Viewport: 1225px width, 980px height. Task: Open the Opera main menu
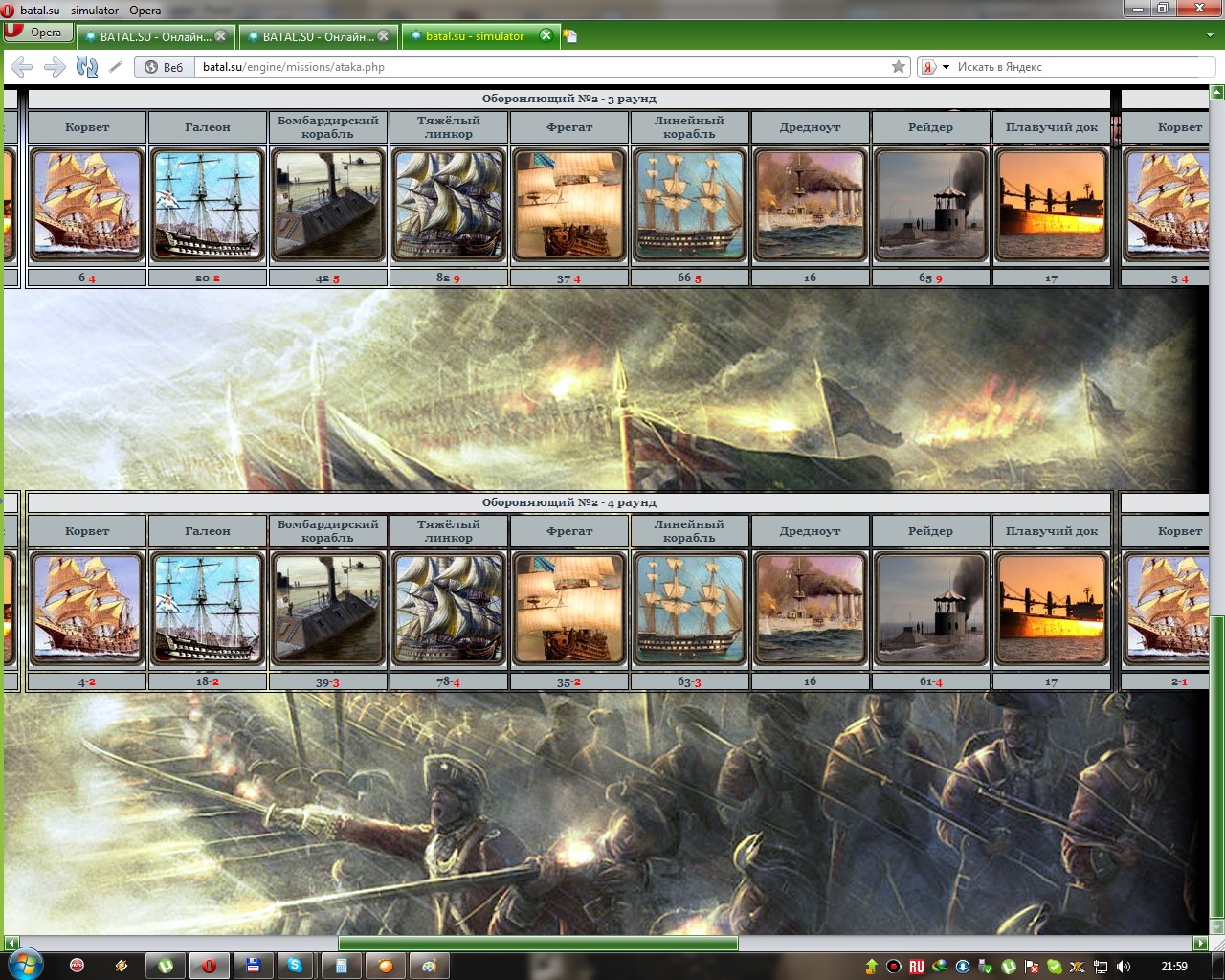[38, 33]
